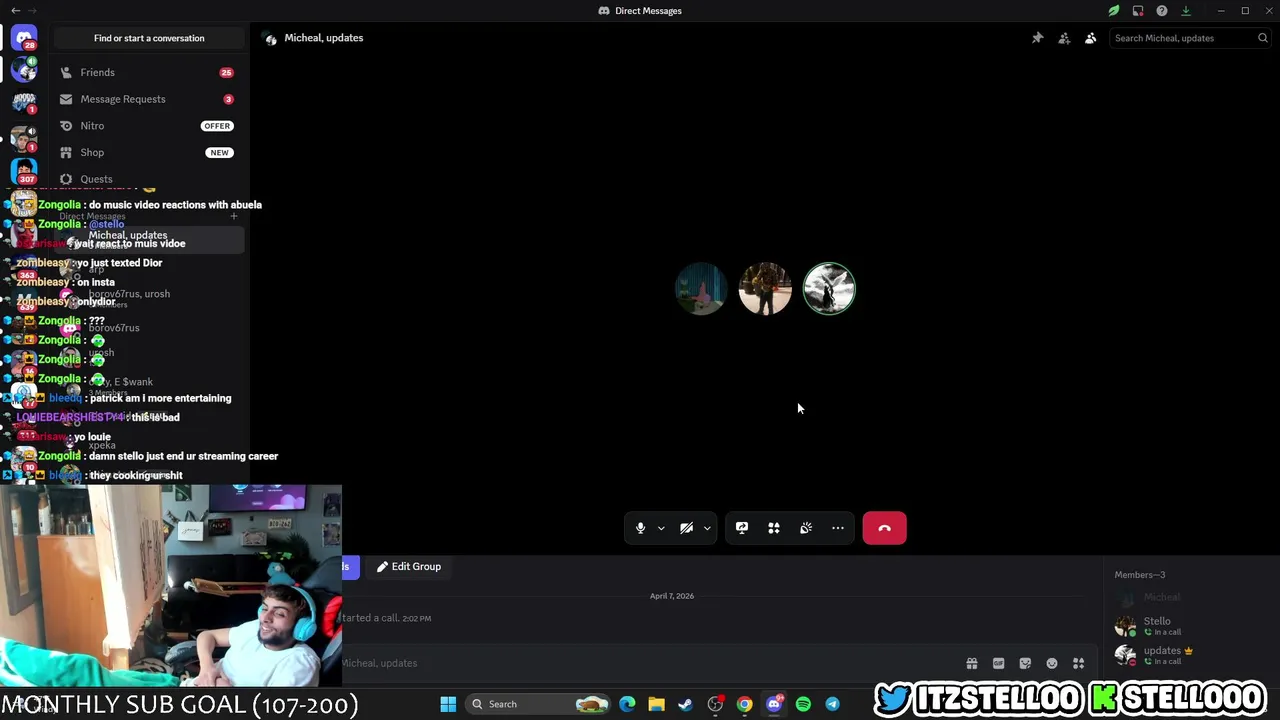1280x720 pixels.
Task: Start an activity in the call
Action: (774, 528)
